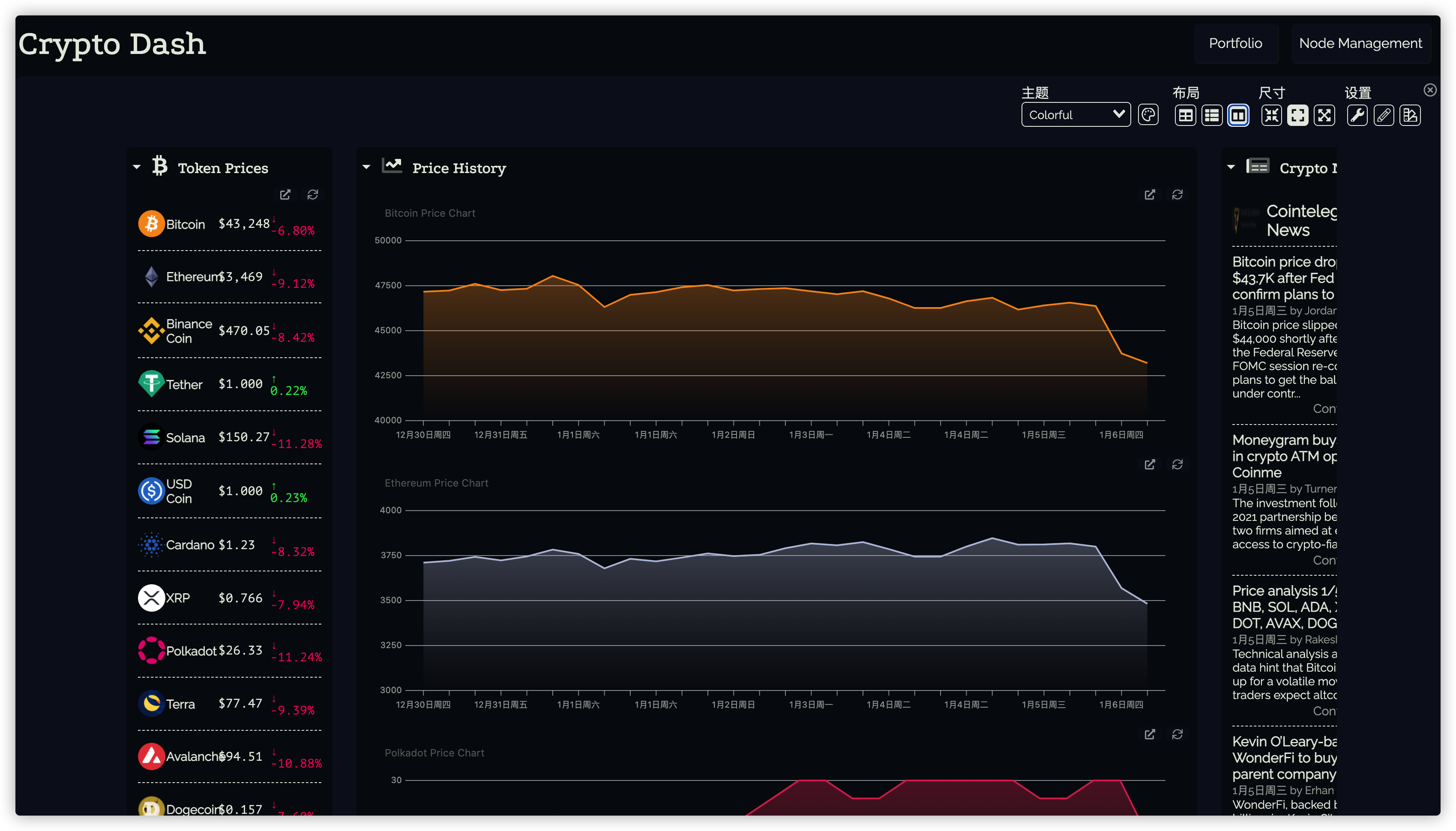Refresh the Bitcoin Price Chart
This screenshot has height=831, width=1456.
[x=1177, y=194]
